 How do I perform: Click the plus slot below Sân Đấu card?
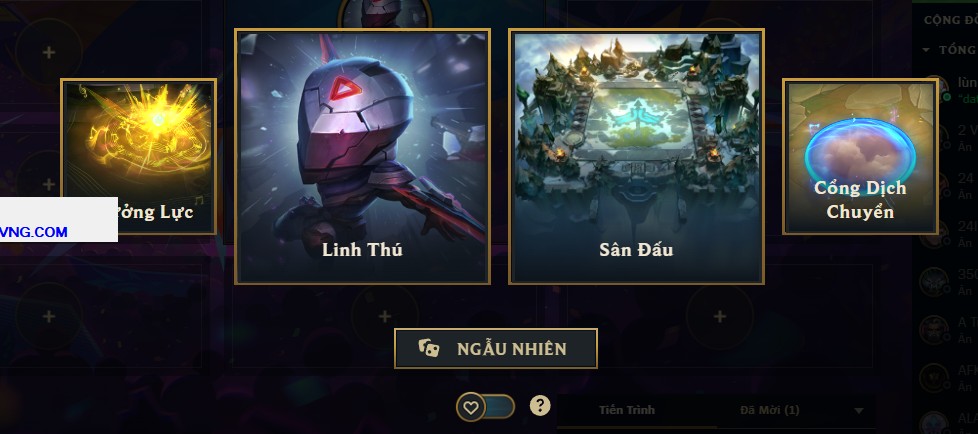719,317
